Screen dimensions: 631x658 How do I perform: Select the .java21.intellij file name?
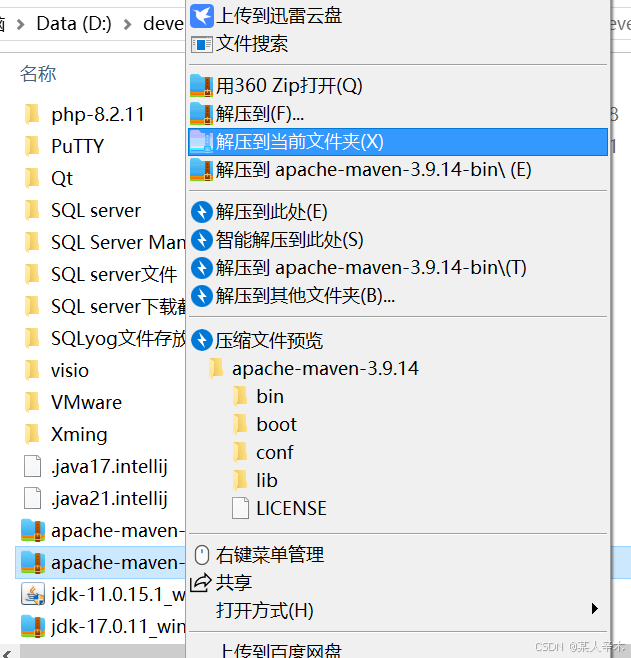coord(109,499)
